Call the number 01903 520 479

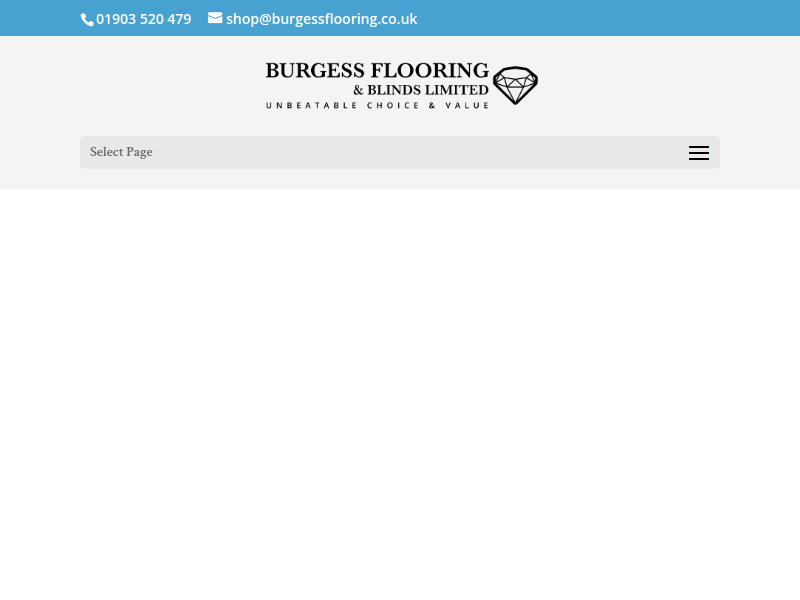pos(143,19)
